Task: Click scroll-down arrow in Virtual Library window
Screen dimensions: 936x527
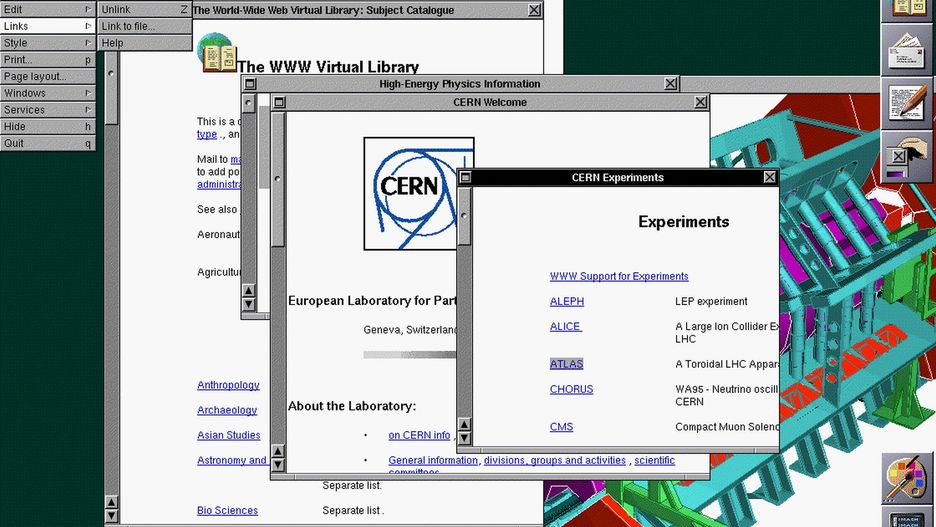Action: pyautogui.click(x=111, y=516)
